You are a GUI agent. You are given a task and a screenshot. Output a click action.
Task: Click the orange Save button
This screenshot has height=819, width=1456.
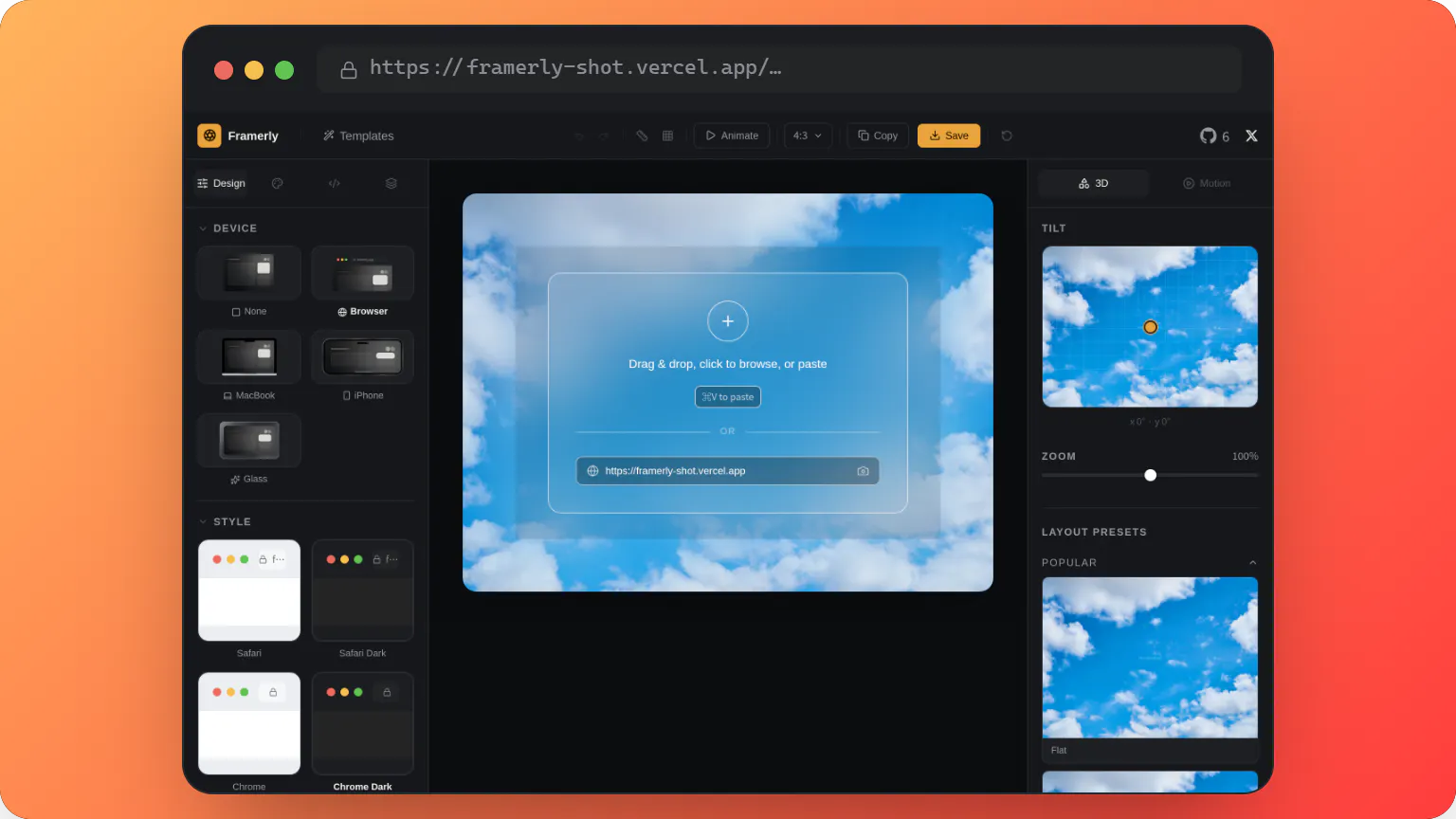pos(949,136)
